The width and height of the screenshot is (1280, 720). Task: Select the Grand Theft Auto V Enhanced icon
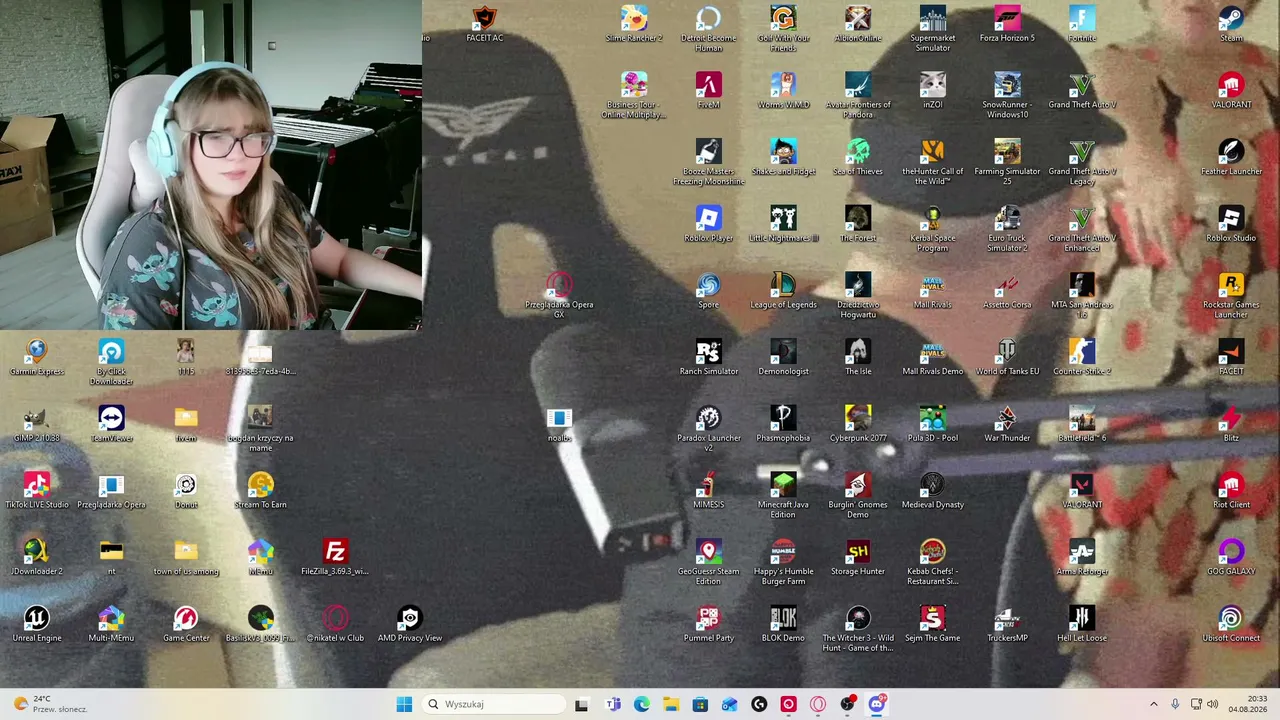click(1082, 229)
